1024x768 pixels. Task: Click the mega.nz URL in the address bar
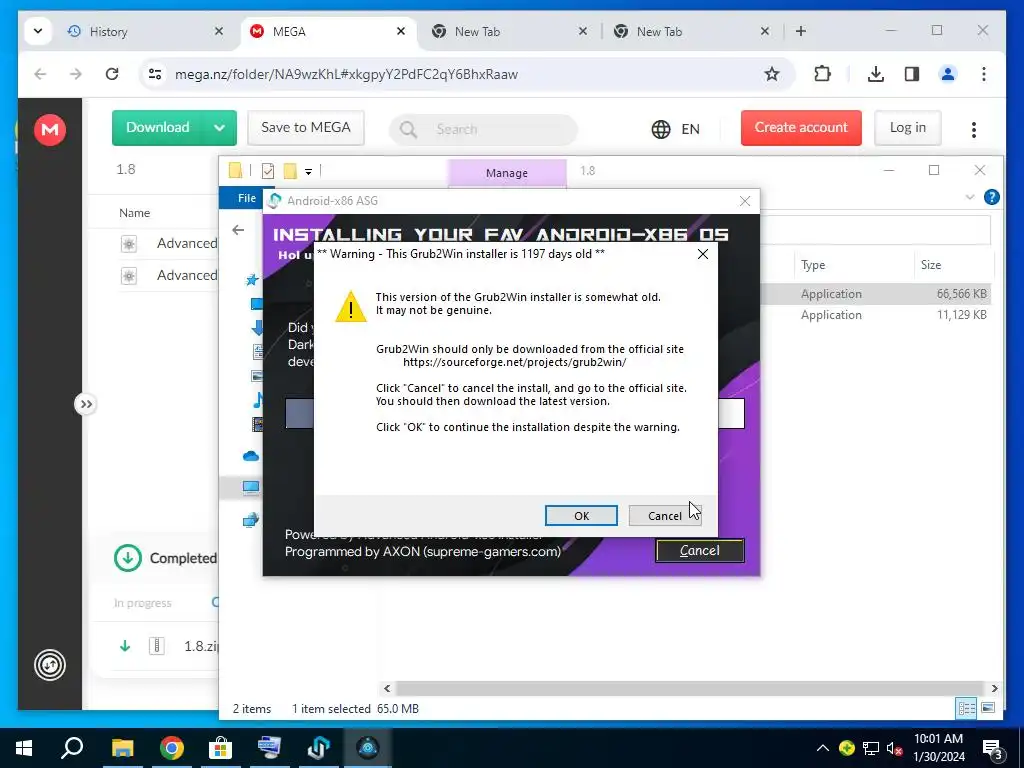(346, 74)
